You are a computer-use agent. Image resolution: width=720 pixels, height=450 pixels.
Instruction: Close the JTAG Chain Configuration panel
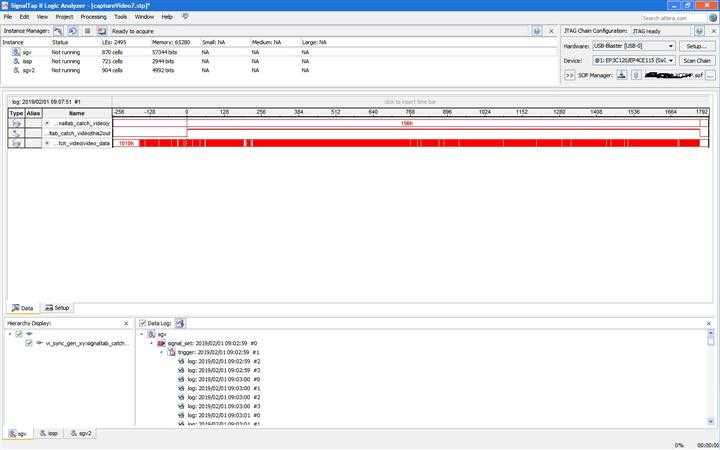pos(714,31)
